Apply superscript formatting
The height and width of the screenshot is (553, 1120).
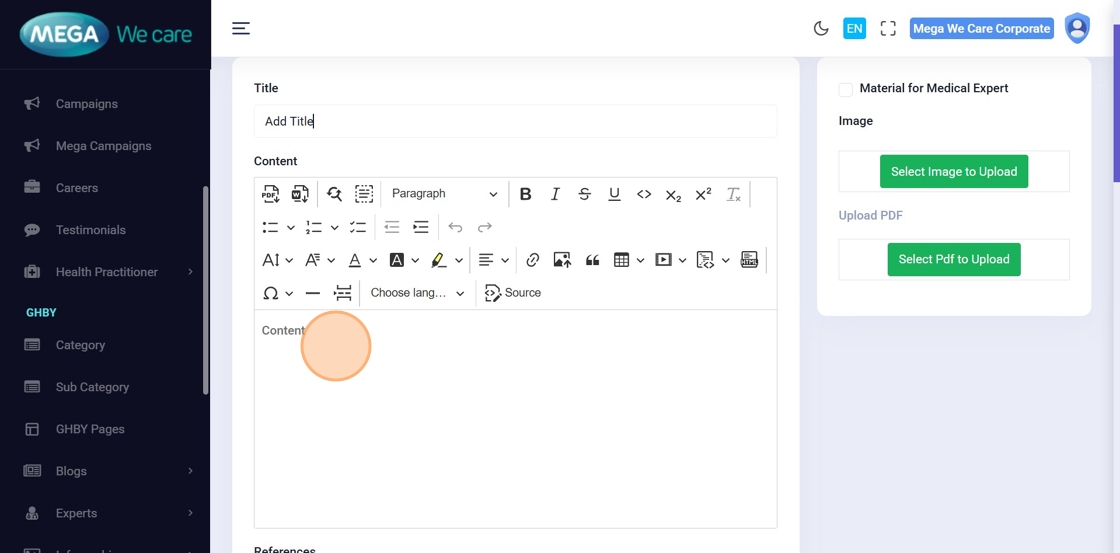(703, 194)
